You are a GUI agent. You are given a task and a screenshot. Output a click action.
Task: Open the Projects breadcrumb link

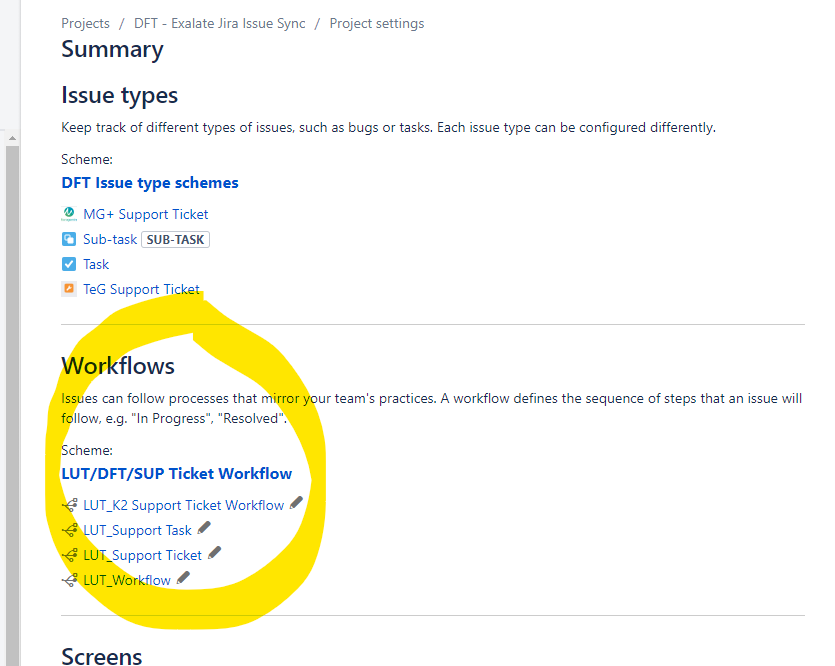85,23
